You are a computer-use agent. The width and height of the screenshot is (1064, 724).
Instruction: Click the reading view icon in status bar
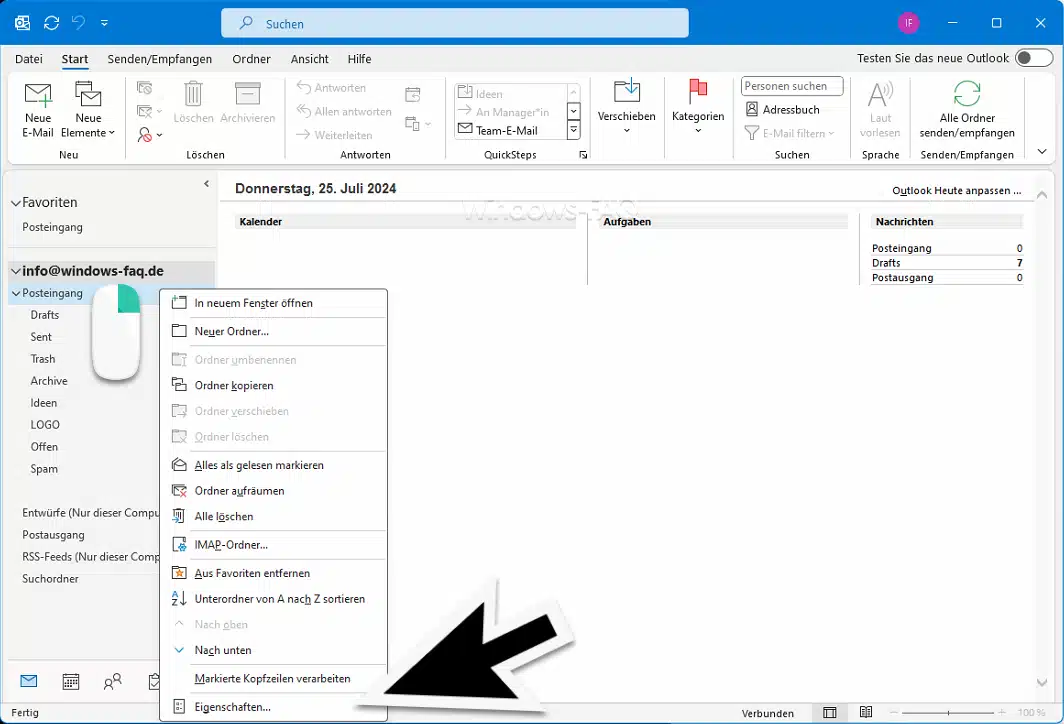pos(866,712)
